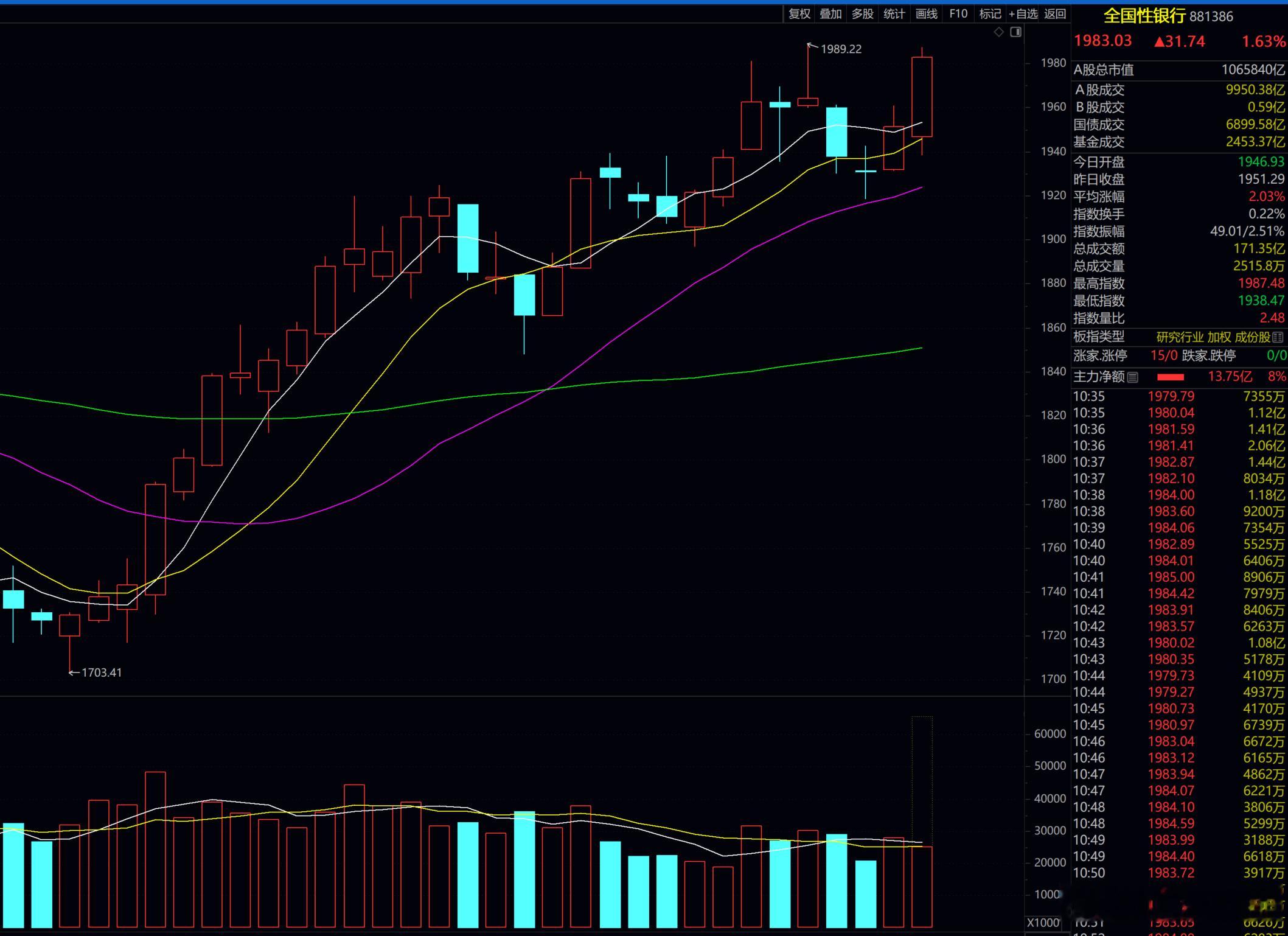The width and height of the screenshot is (1288, 936).
Task: Open the 统计 statistics tool
Action: [x=894, y=14]
